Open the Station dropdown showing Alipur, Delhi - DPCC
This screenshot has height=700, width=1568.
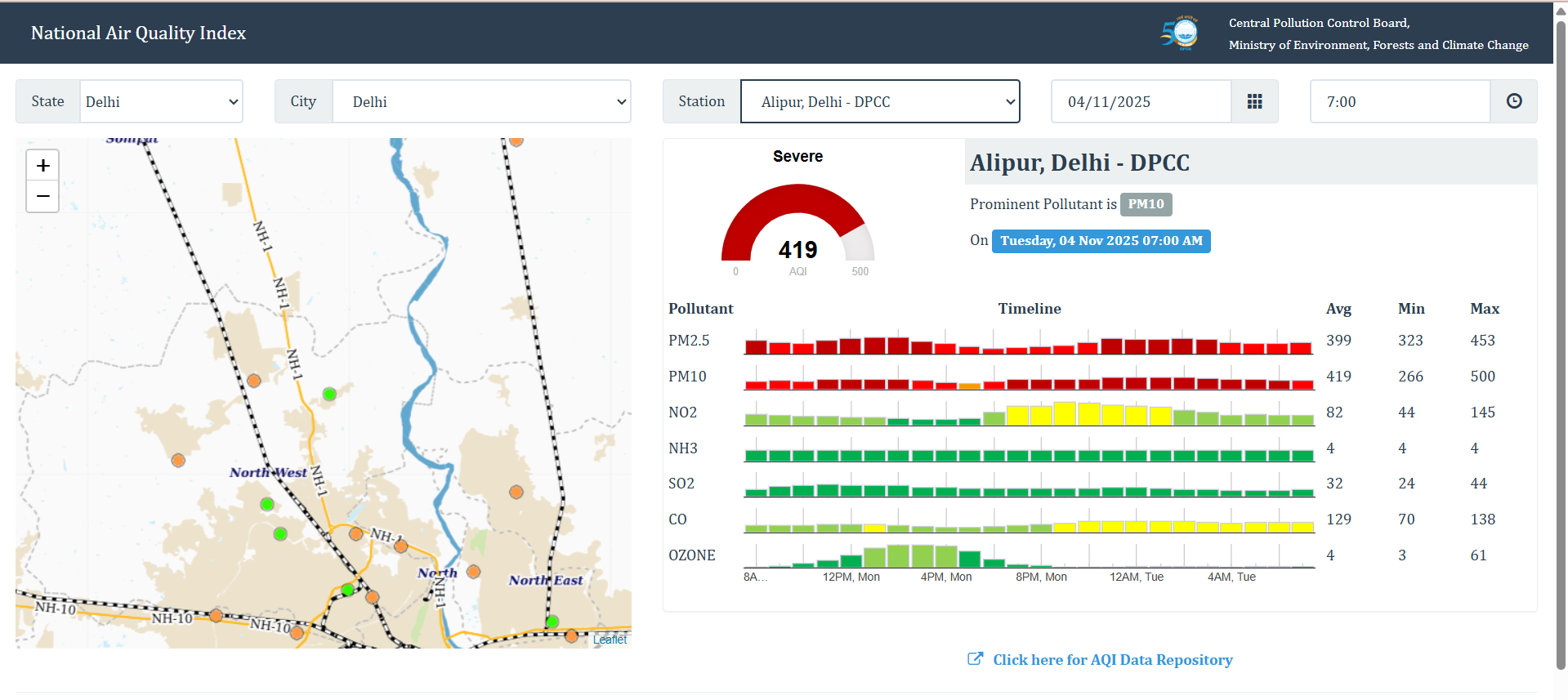point(880,101)
